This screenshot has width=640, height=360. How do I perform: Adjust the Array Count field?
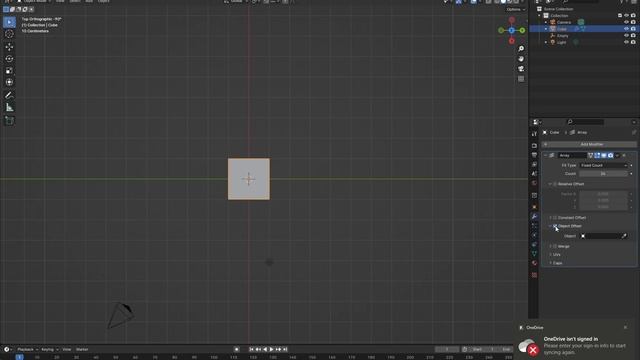[604, 174]
